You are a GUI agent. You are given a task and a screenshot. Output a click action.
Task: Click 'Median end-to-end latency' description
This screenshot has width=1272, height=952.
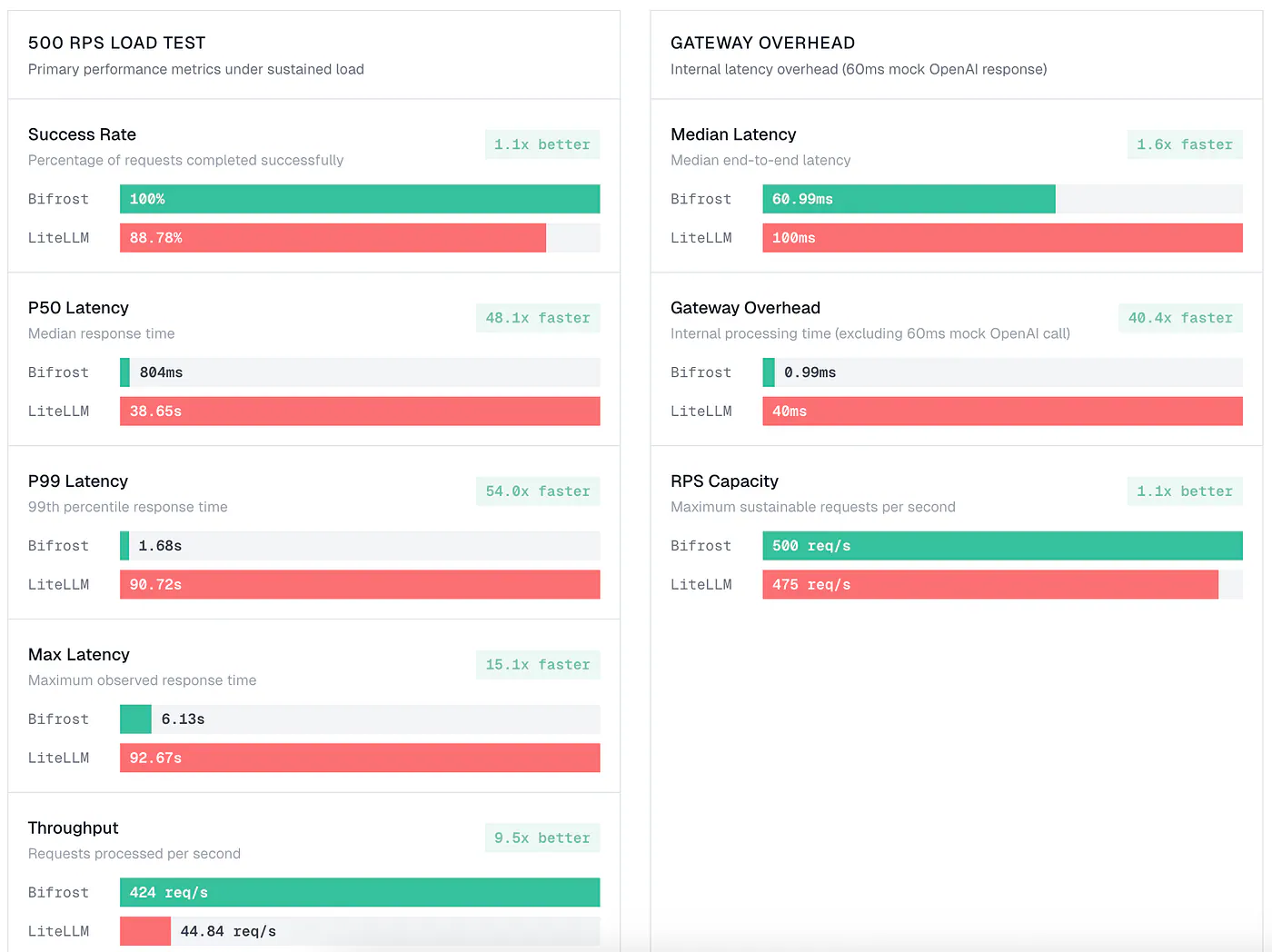(760, 160)
